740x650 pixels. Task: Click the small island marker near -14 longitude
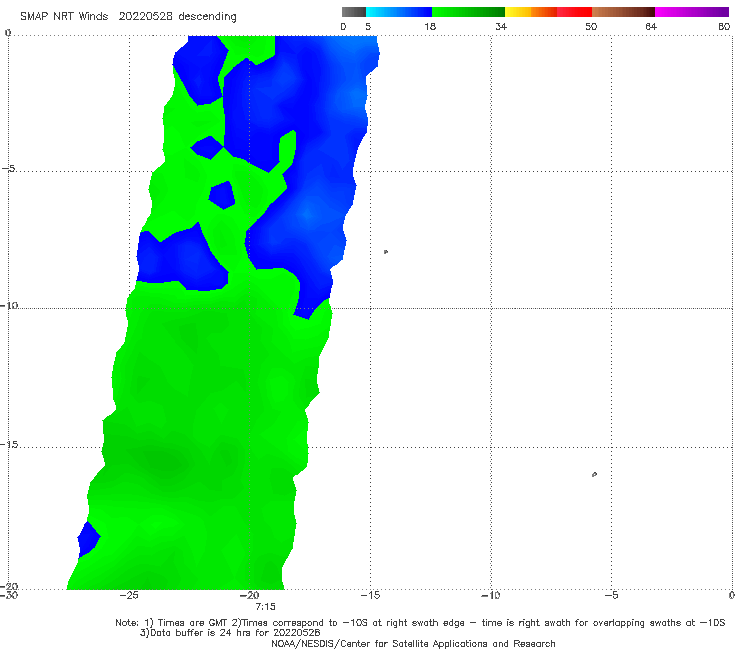(386, 252)
